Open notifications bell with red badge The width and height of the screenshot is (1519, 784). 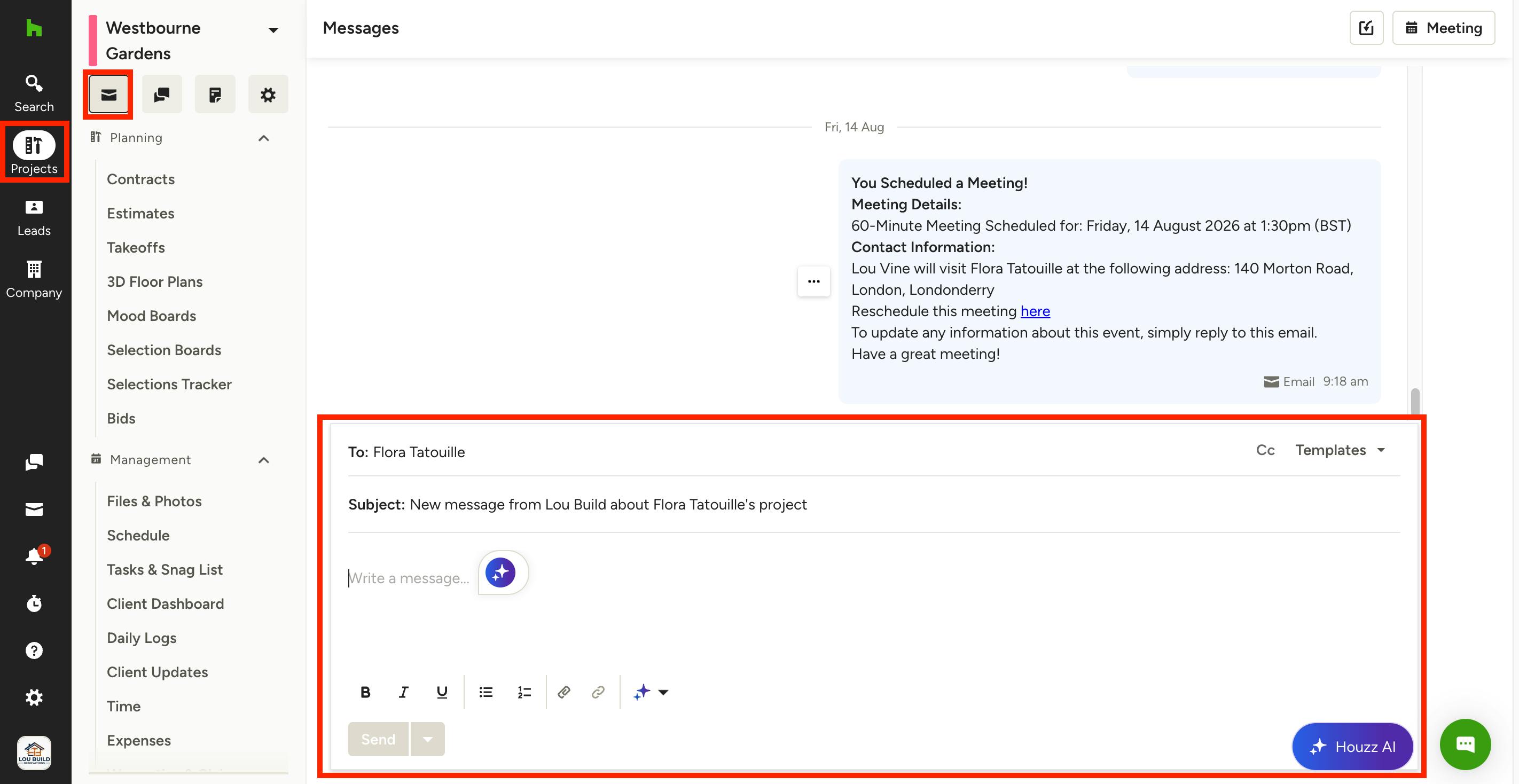35,556
